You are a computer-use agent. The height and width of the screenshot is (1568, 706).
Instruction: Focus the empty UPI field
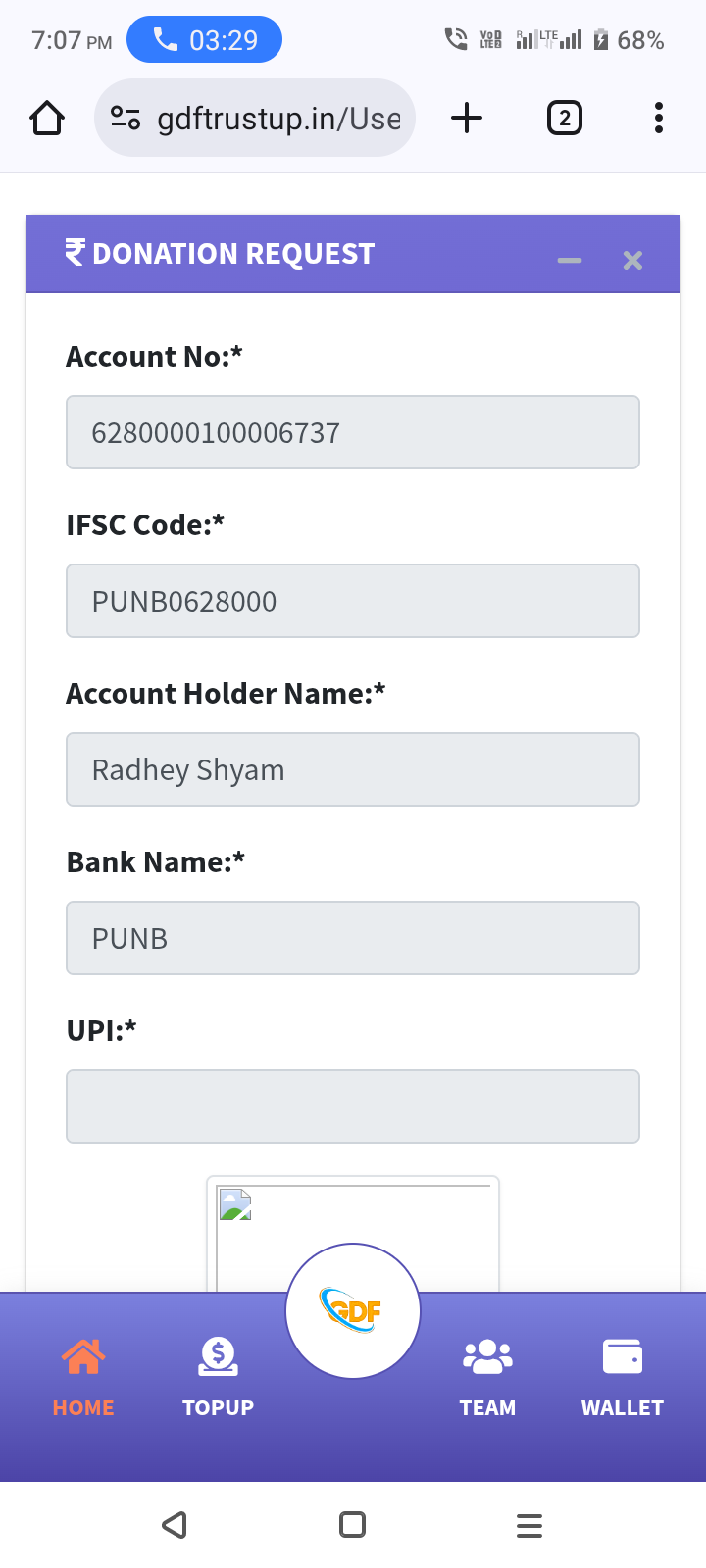point(353,1106)
